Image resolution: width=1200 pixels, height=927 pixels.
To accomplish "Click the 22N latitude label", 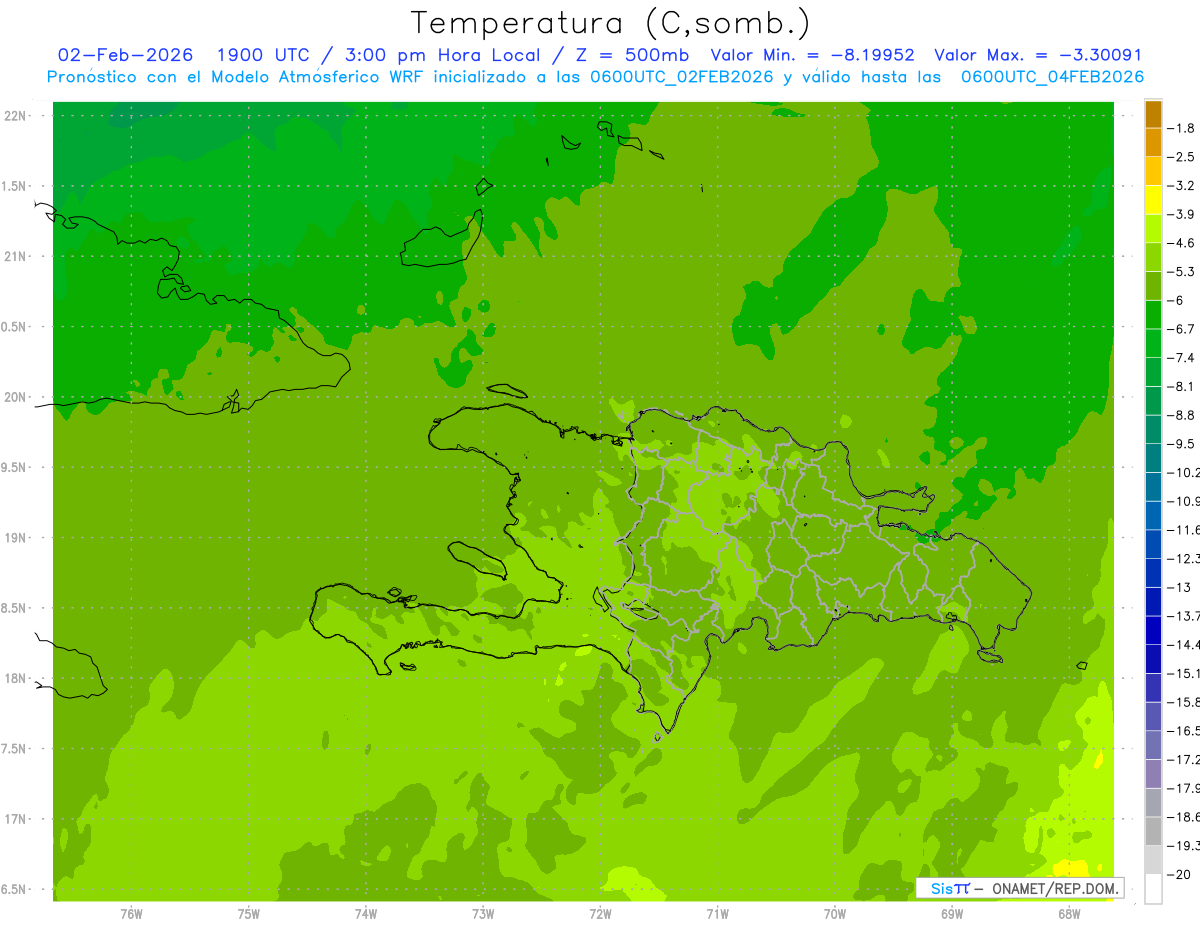I will [15, 116].
